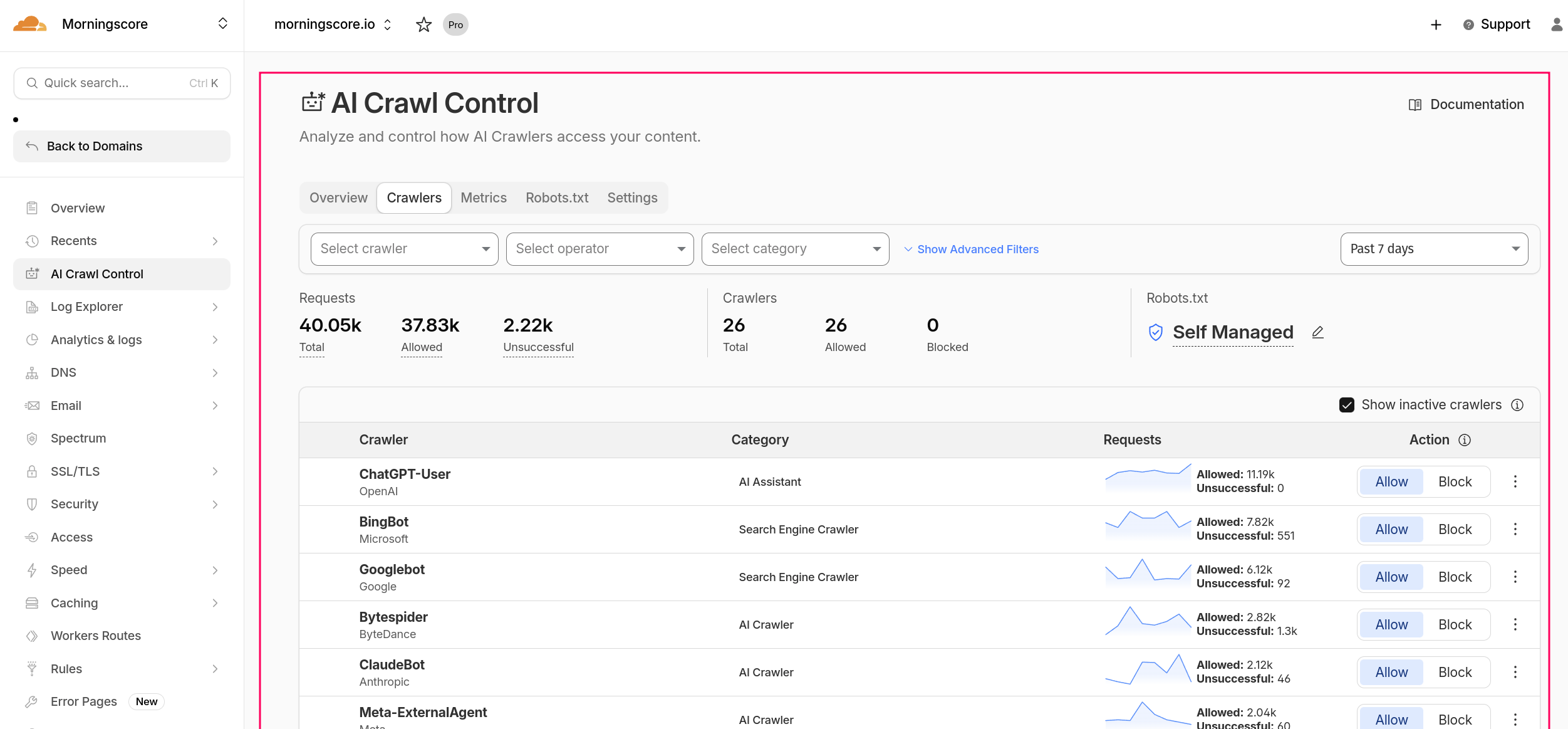Viewport: 1568px width, 729px height.
Task: Click the Back to Domains button
Action: (122, 146)
